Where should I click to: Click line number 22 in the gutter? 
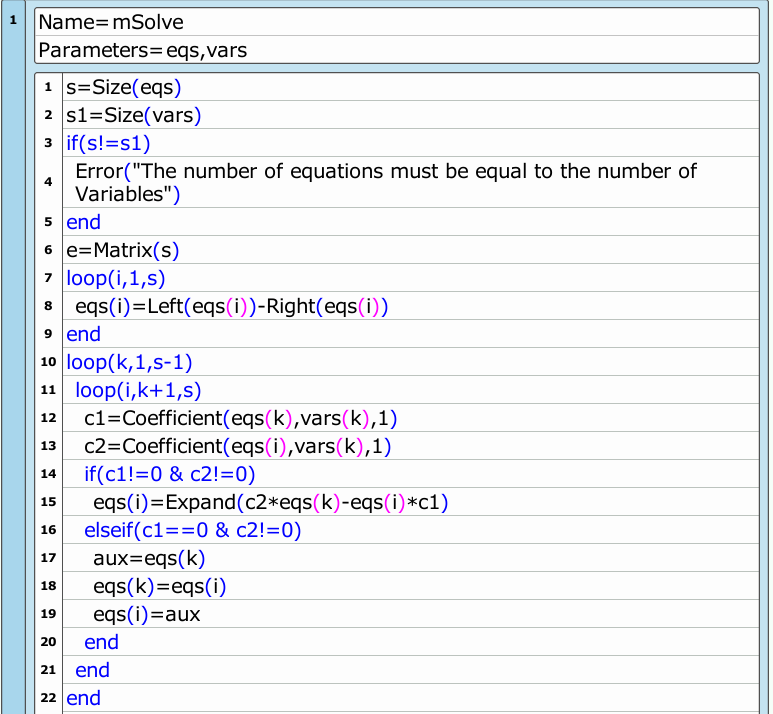pos(48,698)
